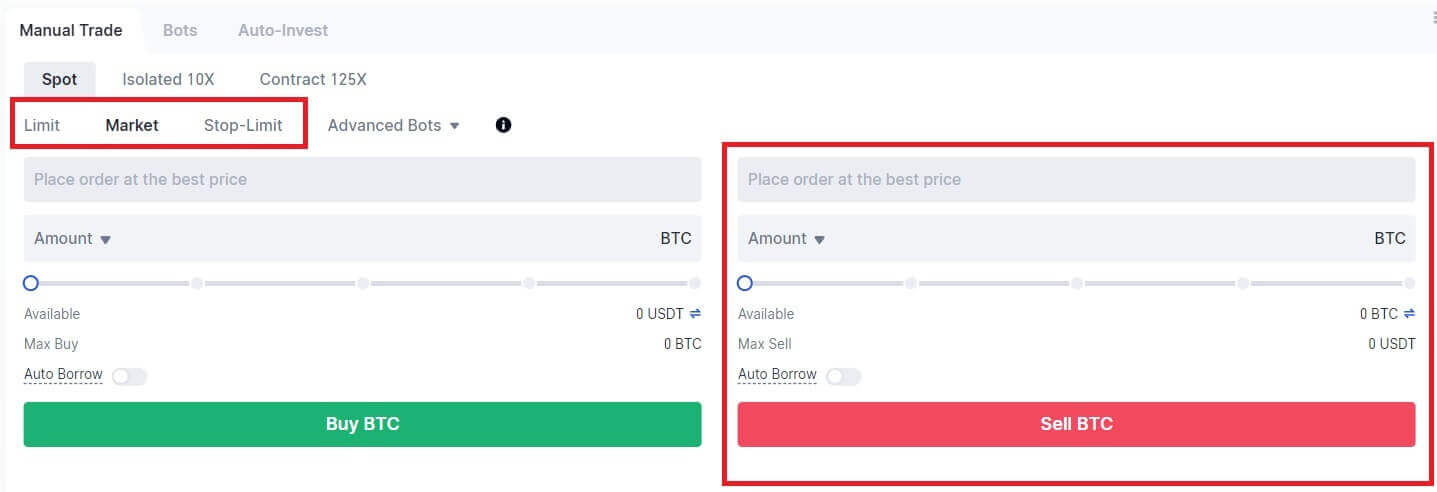The height and width of the screenshot is (492, 1437).
Task: Open the Auto-Invest tab
Action: pos(283,30)
